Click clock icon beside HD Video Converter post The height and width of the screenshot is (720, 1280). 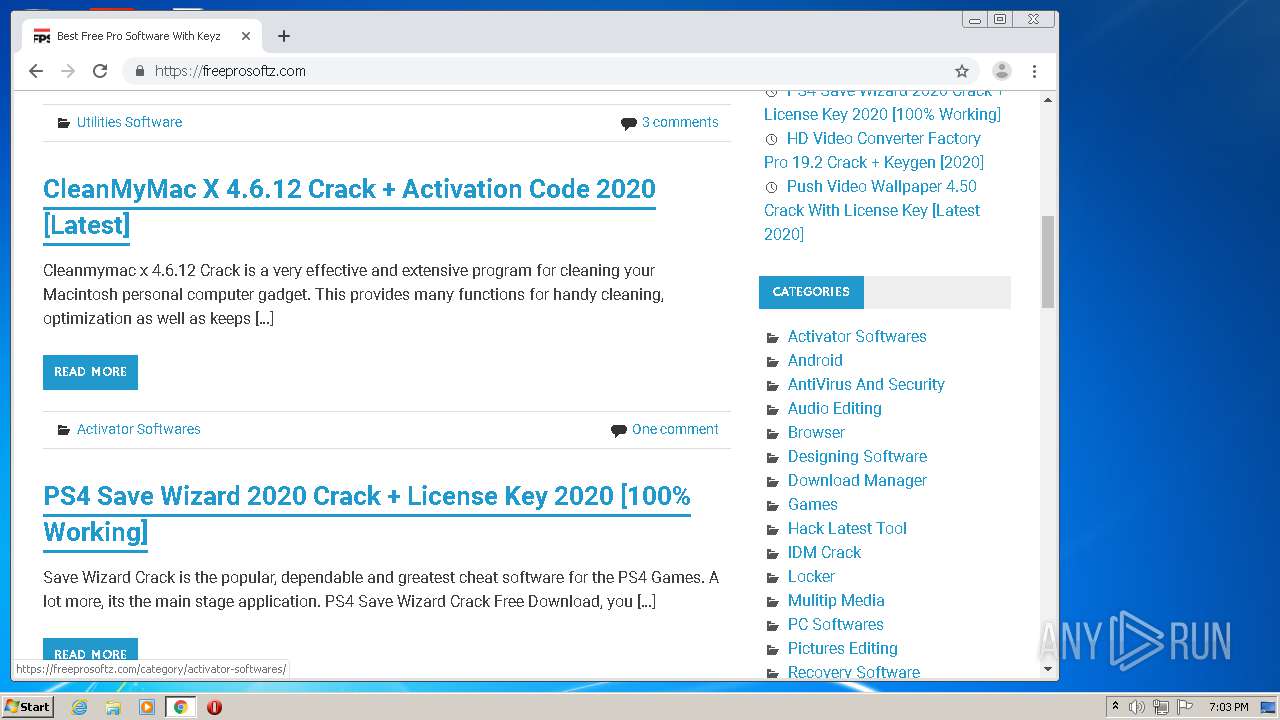771,139
